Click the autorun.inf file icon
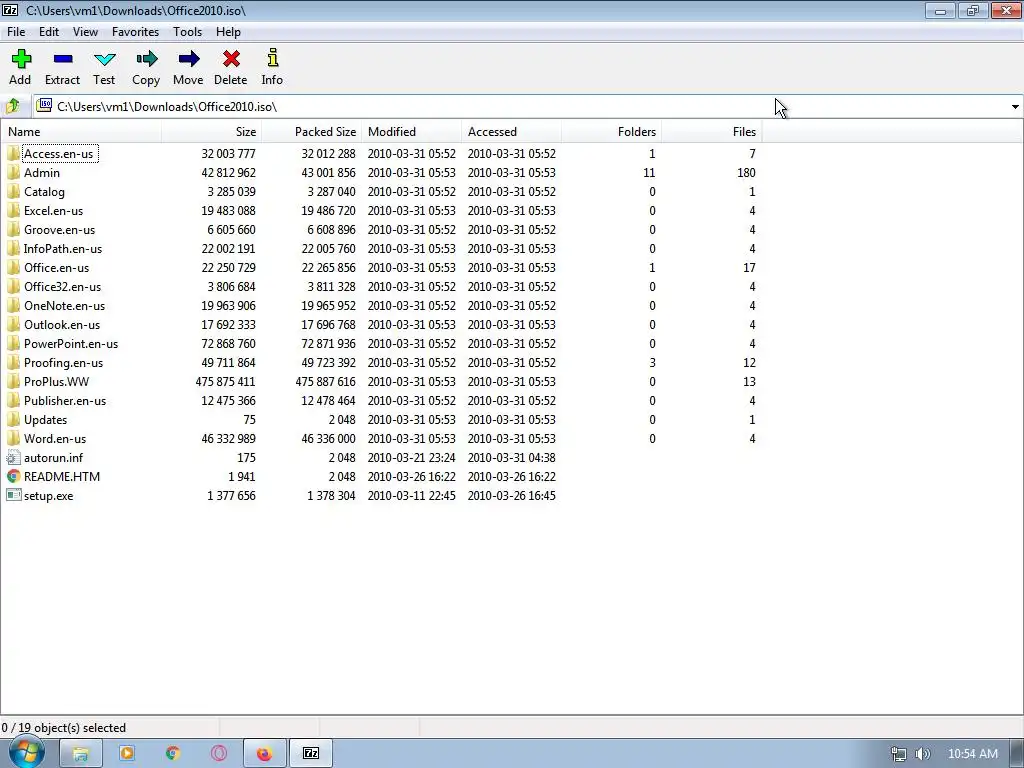Screen dimensions: 1024x768 pyautogui.click(x=13, y=458)
